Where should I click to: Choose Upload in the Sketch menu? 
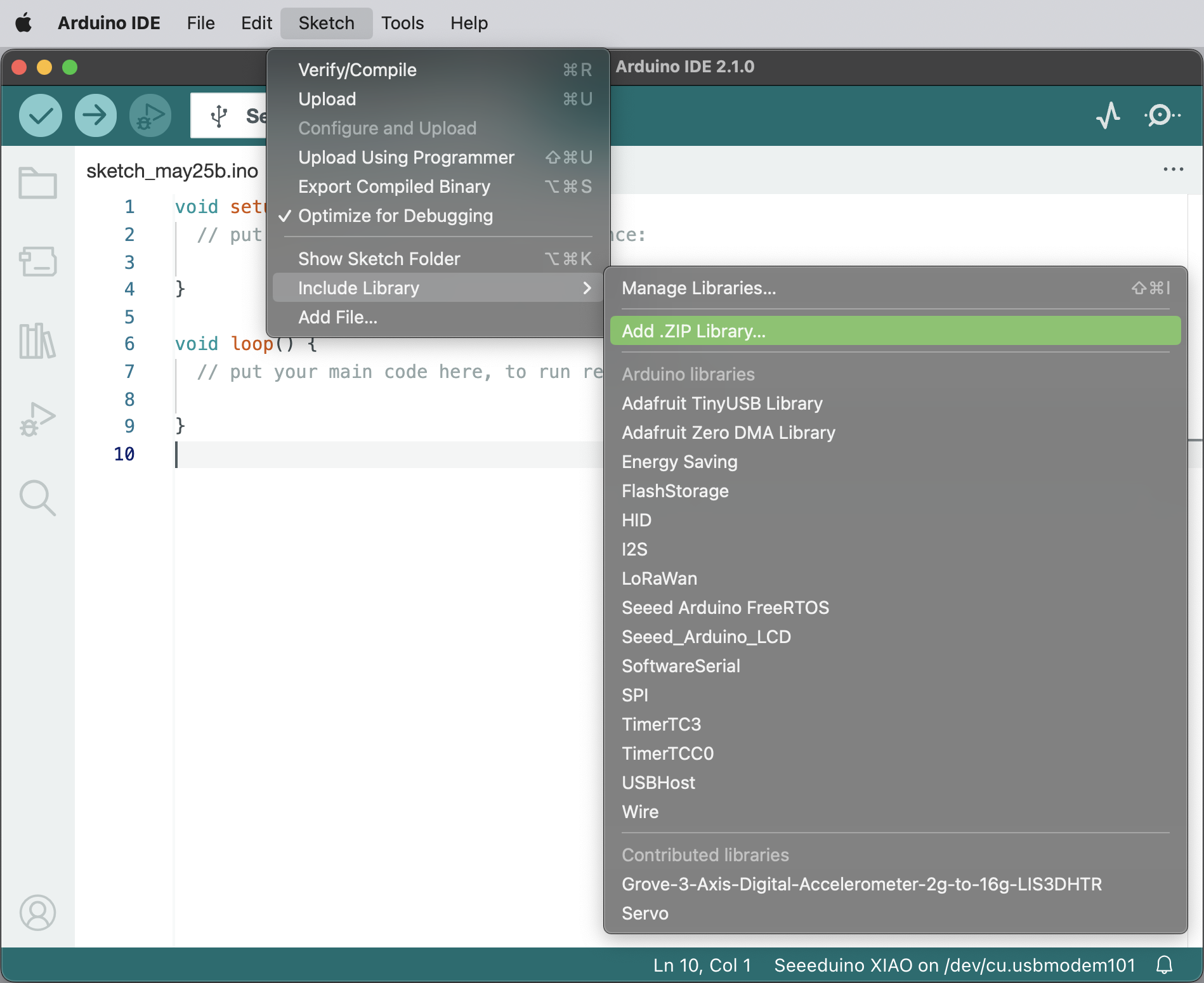[438, 99]
